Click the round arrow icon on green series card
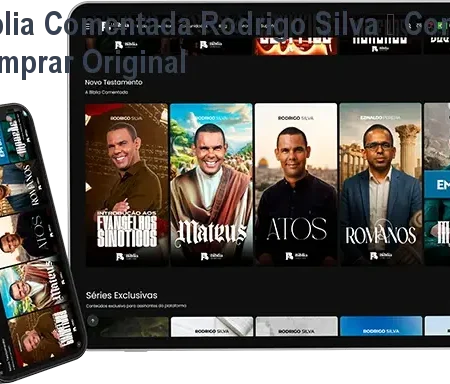The image size is (450, 384). click(x=93, y=321)
